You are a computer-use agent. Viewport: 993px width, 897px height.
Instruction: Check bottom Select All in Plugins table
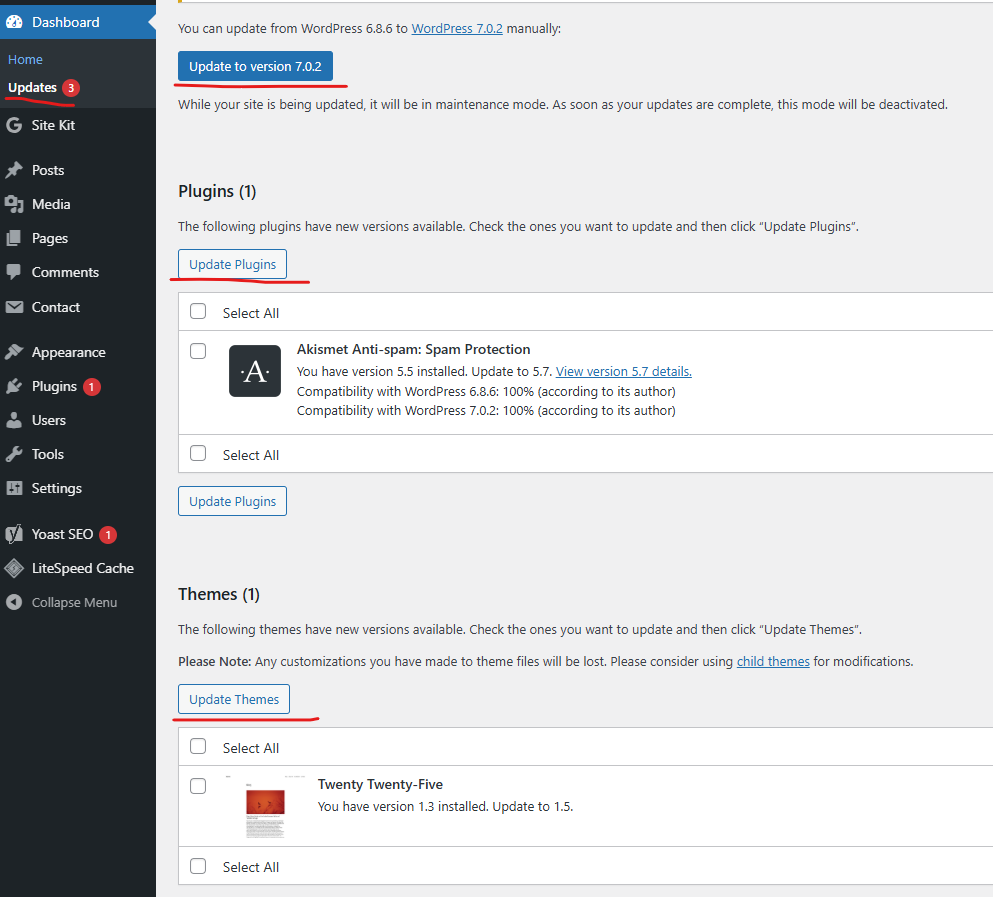[x=198, y=453]
